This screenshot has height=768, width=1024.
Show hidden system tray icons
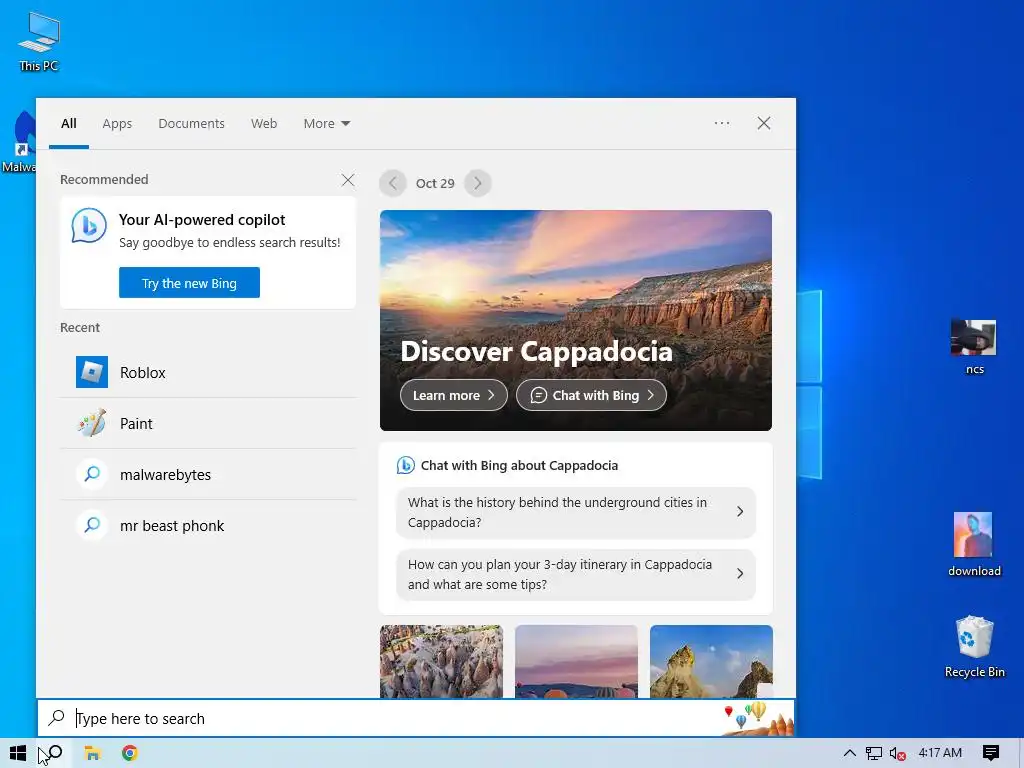(x=849, y=753)
